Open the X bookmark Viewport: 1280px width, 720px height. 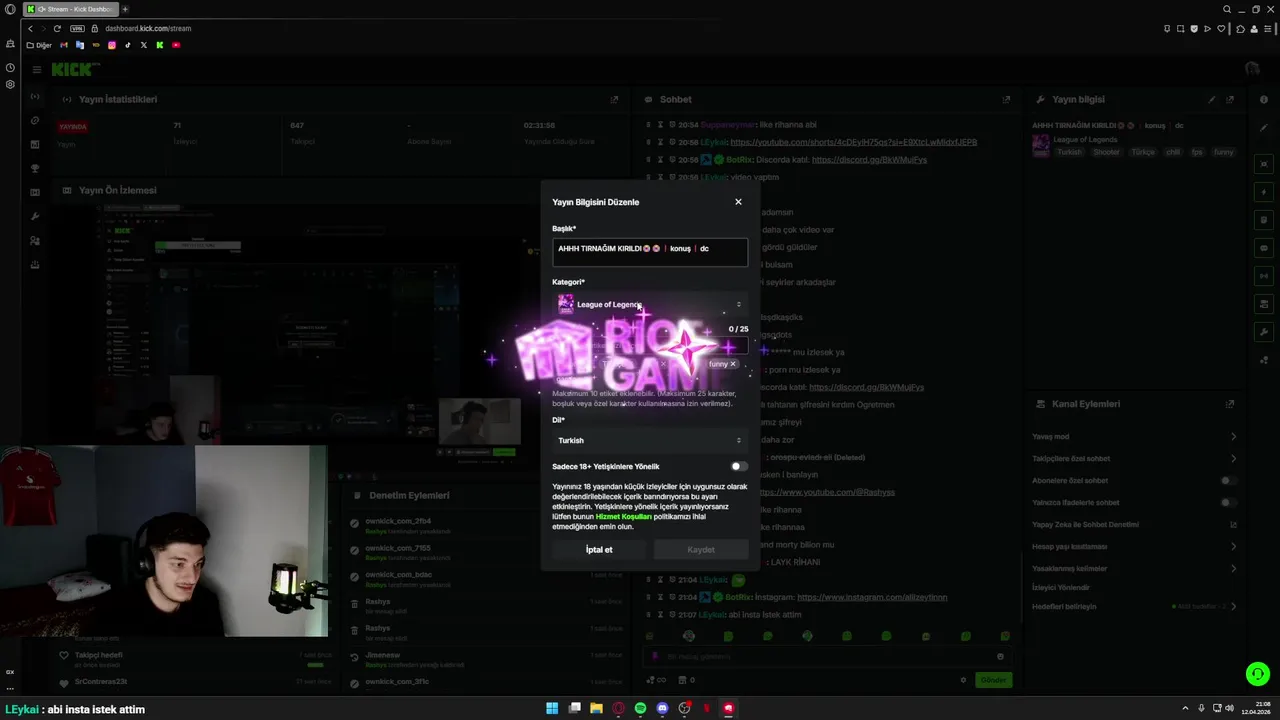pos(143,45)
